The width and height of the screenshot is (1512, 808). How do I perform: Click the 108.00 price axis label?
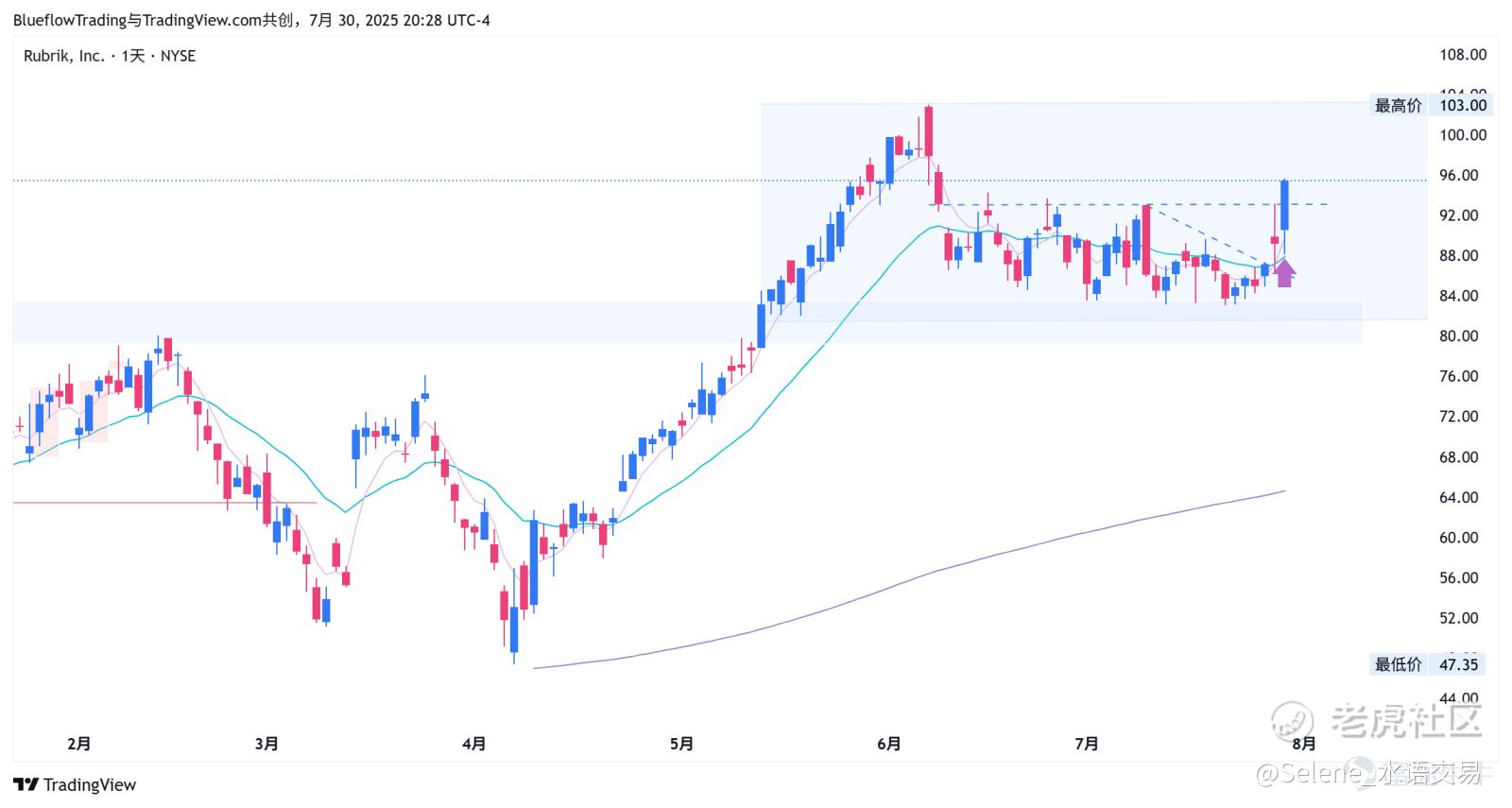tap(1463, 55)
